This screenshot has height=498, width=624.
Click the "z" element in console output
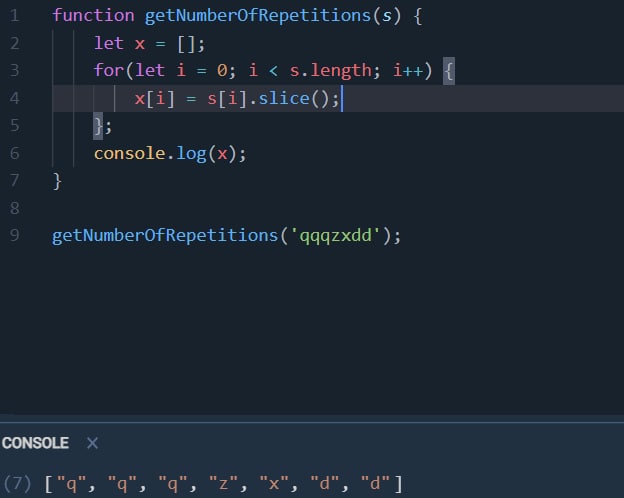(x=223, y=483)
